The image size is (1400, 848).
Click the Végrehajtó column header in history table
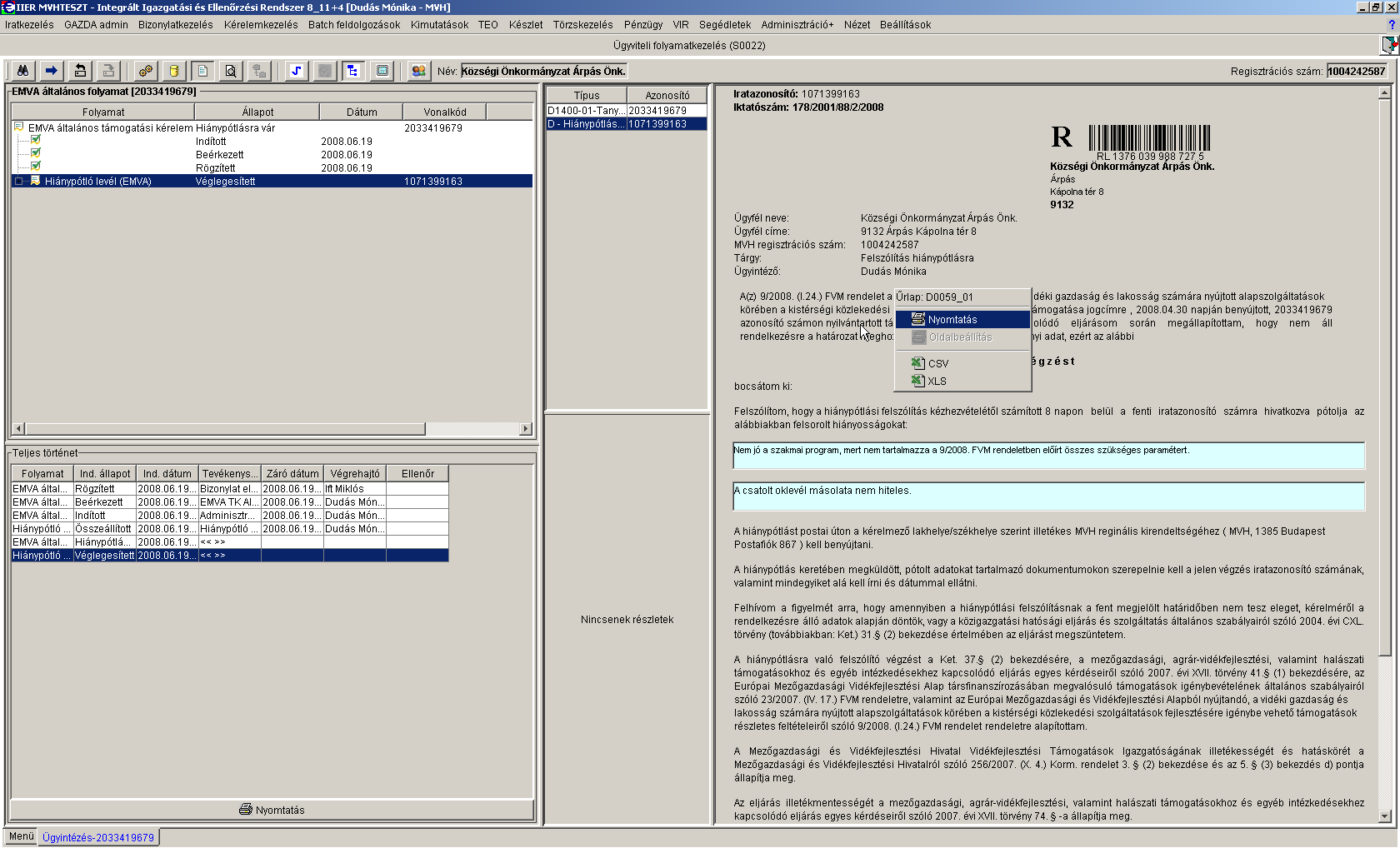point(355,473)
